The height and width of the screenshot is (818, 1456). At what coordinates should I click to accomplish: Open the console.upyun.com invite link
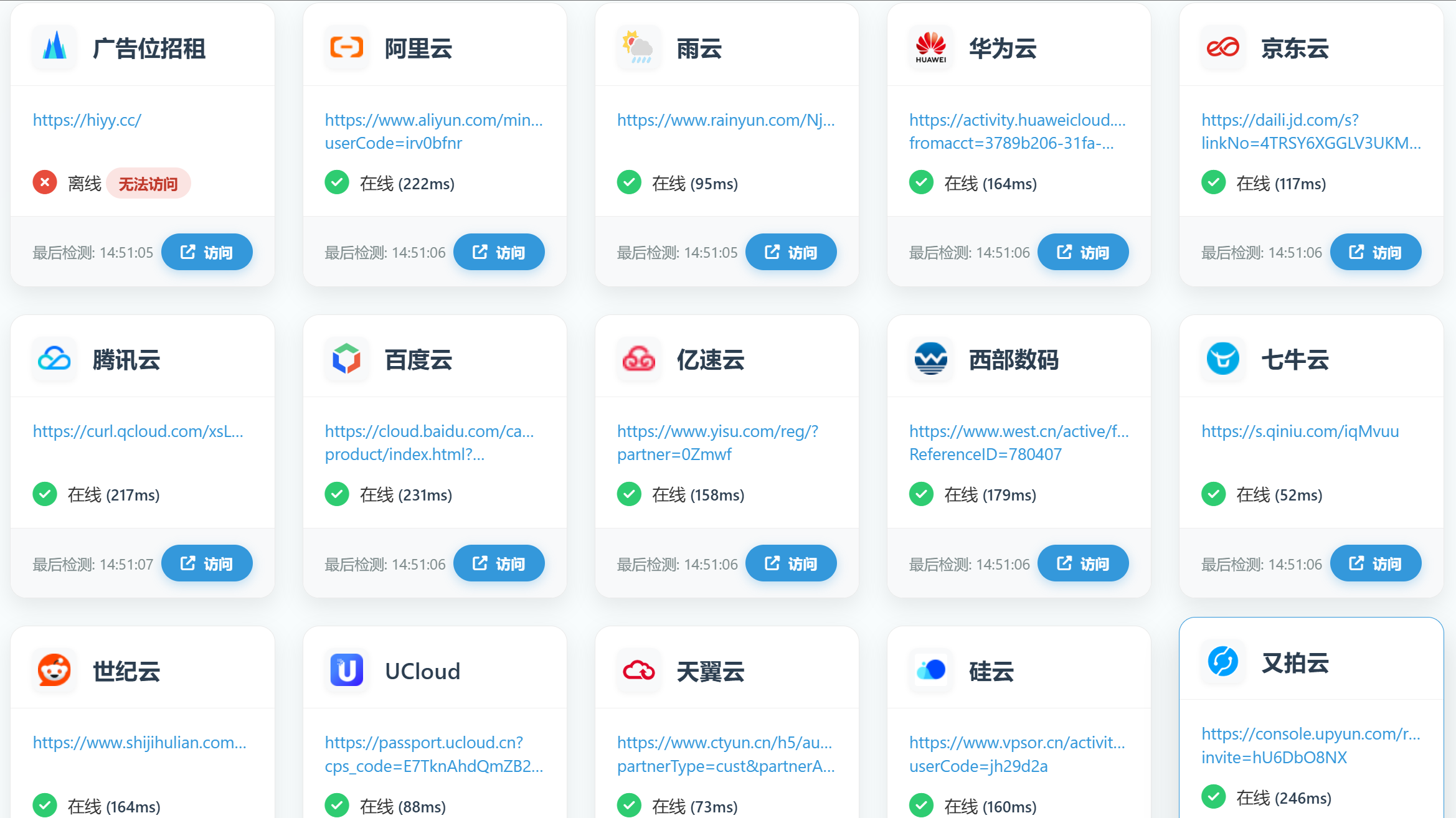(1311, 745)
